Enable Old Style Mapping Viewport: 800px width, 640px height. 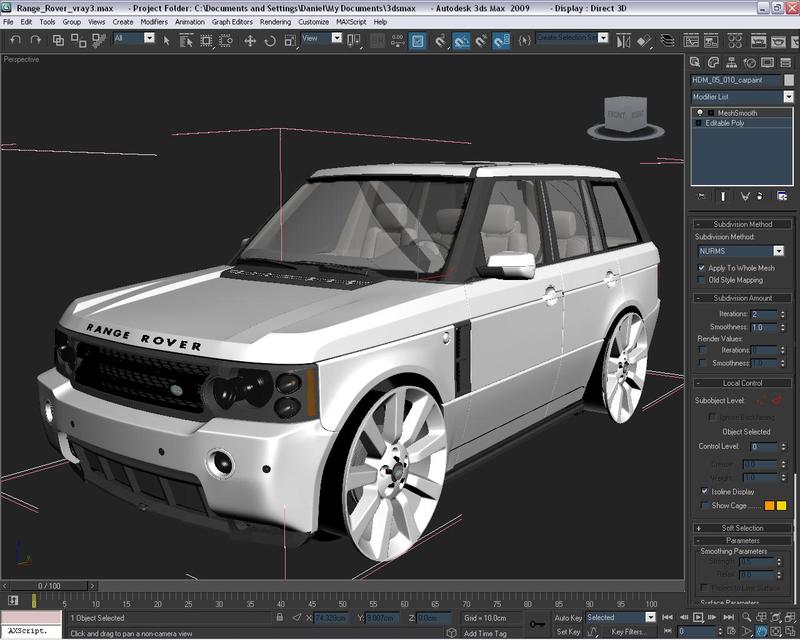(701, 280)
